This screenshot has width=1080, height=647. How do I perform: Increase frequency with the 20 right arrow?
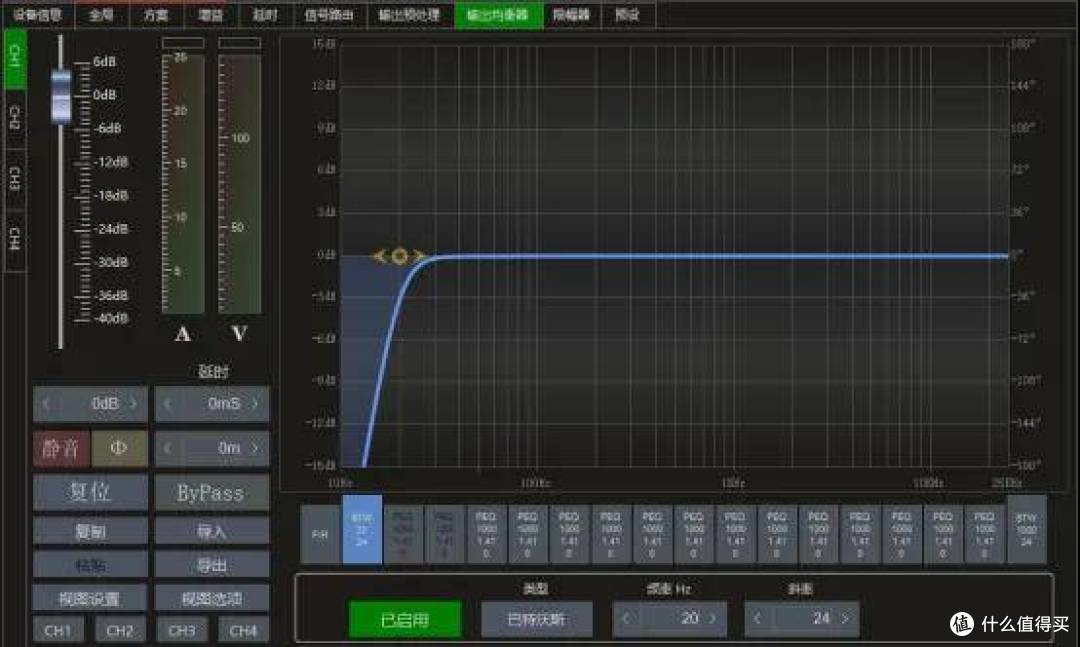pyautogui.click(x=713, y=619)
